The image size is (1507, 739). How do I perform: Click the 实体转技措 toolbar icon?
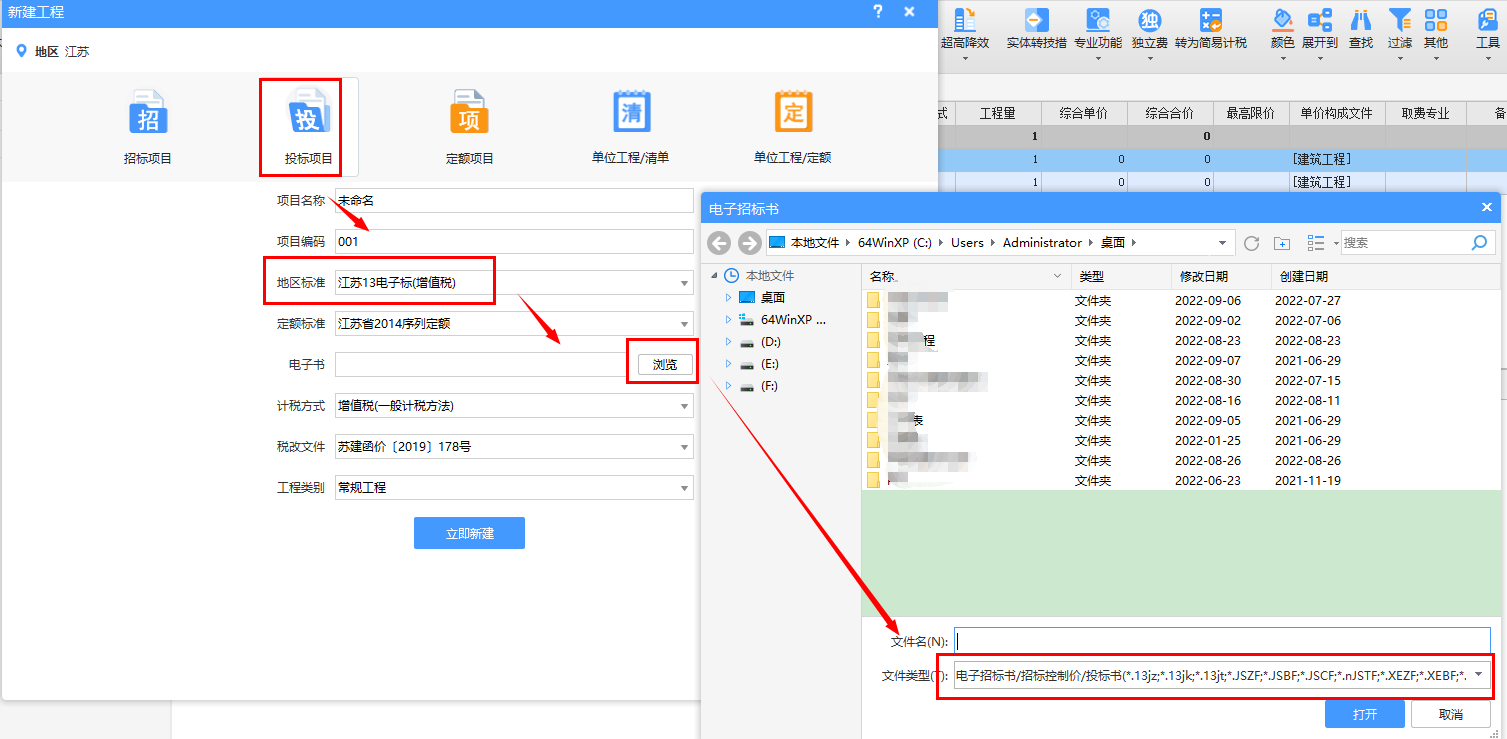pos(1037,20)
